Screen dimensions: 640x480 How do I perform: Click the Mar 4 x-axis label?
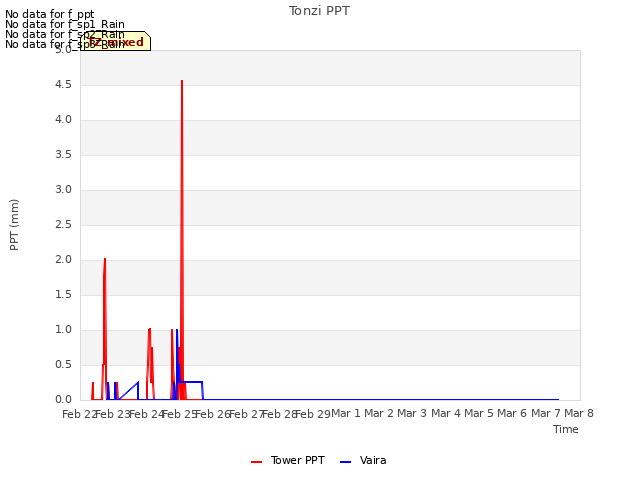coord(446,413)
